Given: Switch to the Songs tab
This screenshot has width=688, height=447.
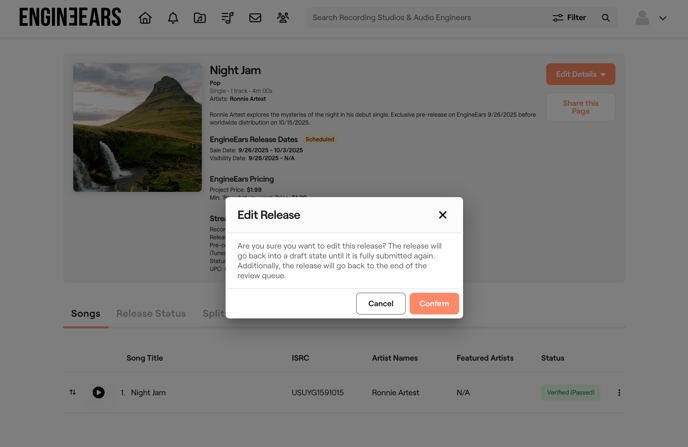Looking at the screenshot, I should (86, 314).
